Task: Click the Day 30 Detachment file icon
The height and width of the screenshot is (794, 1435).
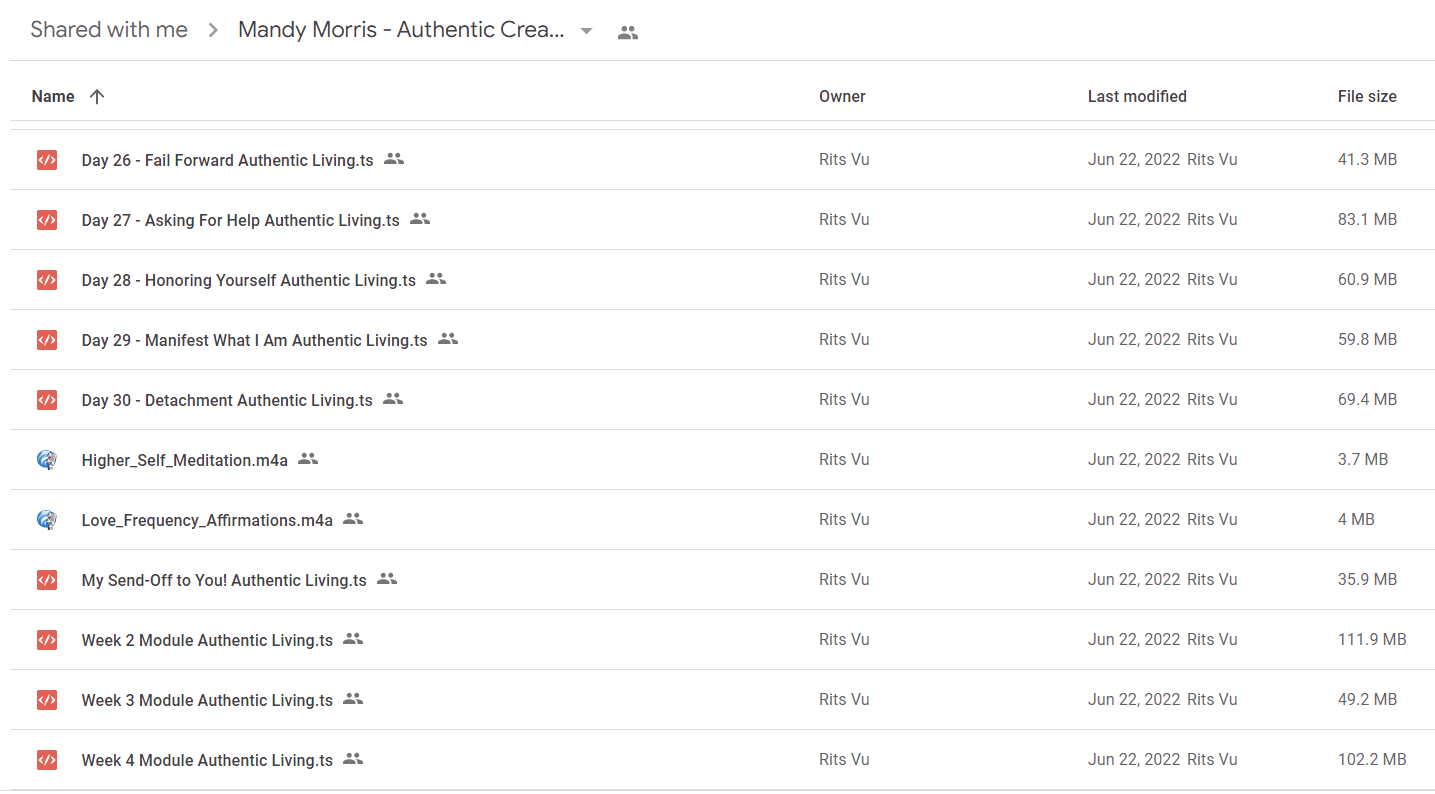Action: pyautogui.click(x=46, y=399)
